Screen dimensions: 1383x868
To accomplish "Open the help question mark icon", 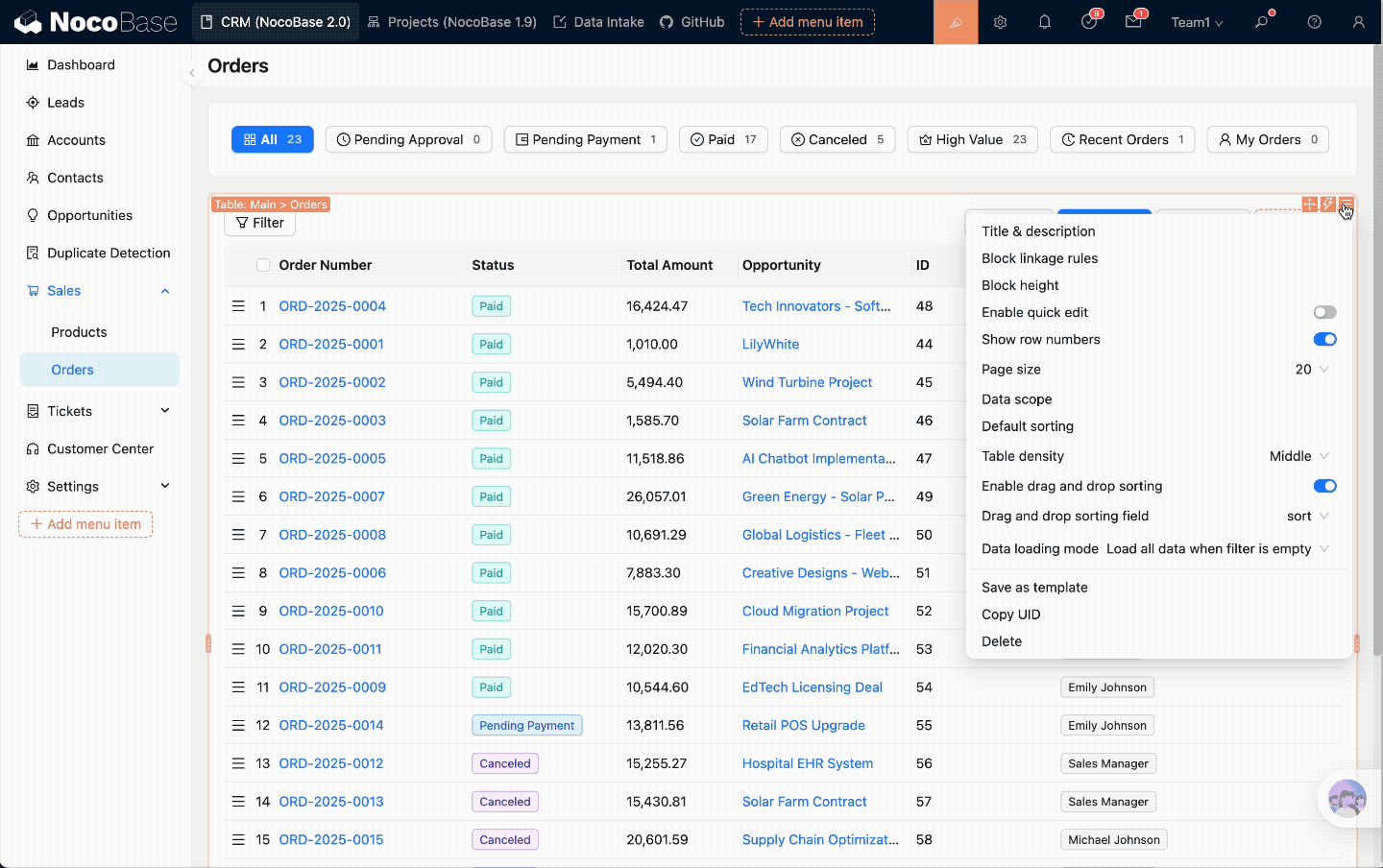I will point(1314,22).
